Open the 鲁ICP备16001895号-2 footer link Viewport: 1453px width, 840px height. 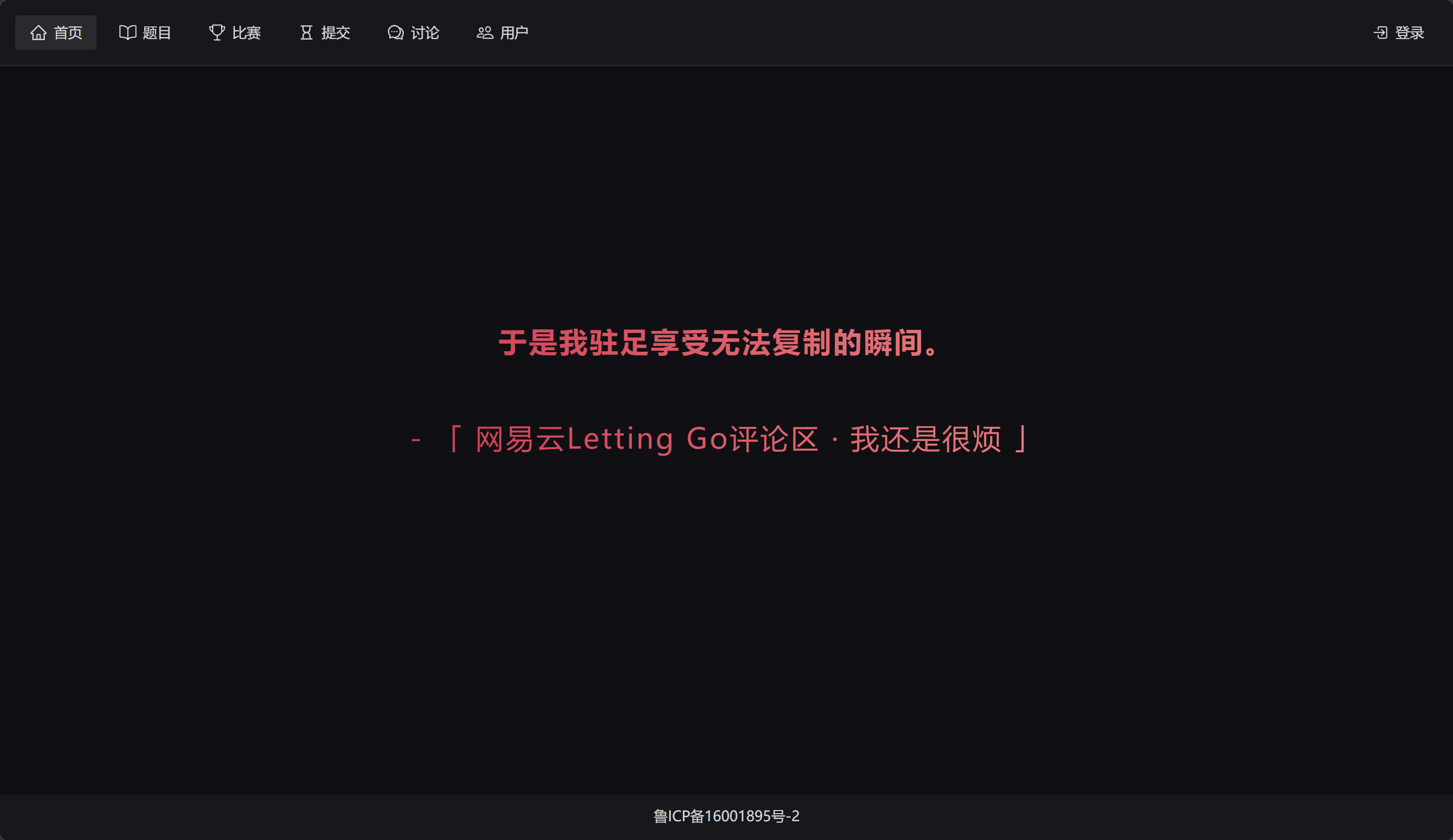[726, 816]
